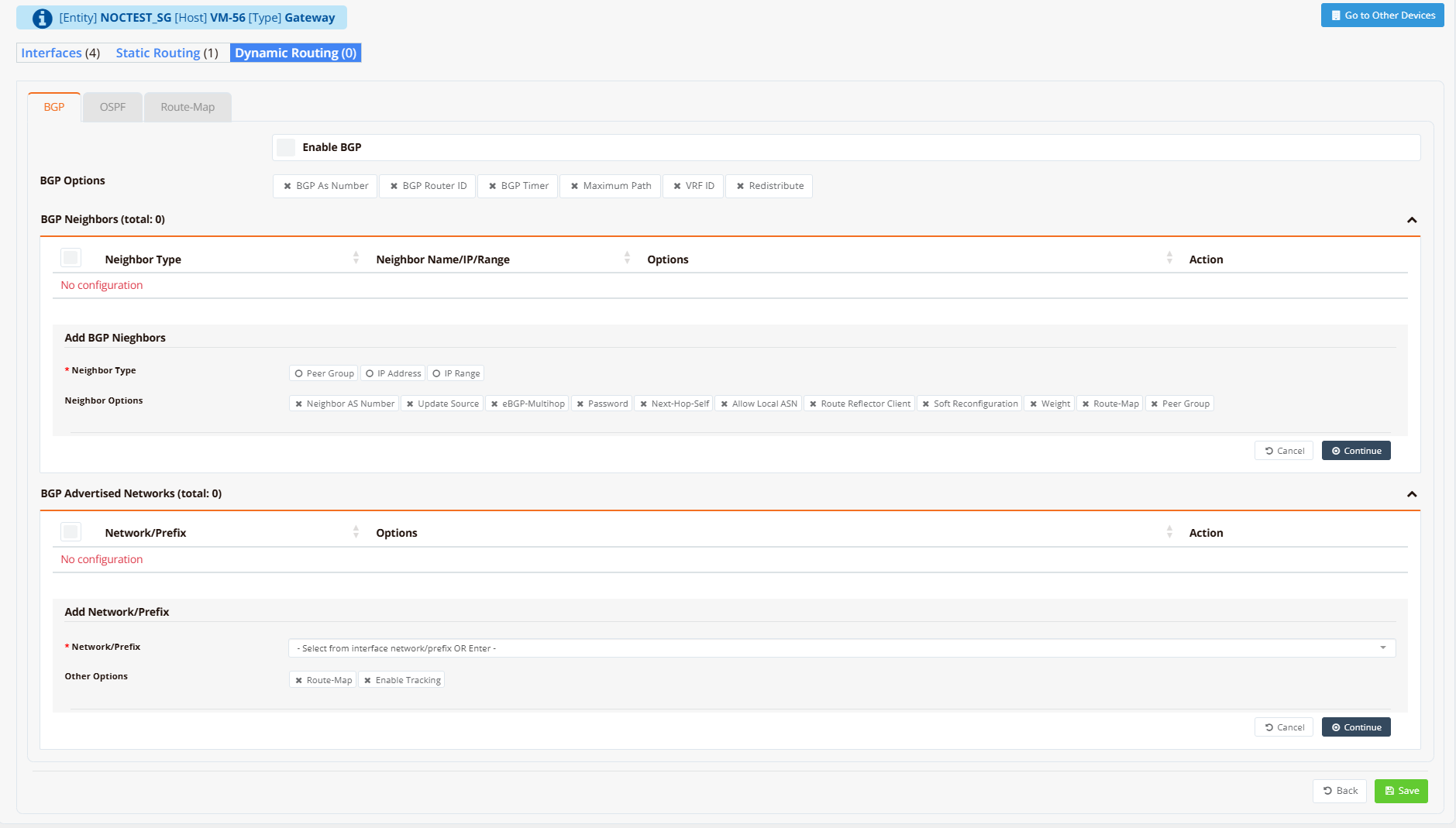
Task: Collapse the BGP Advertised Networks section
Action: (x=1412, y=494)
